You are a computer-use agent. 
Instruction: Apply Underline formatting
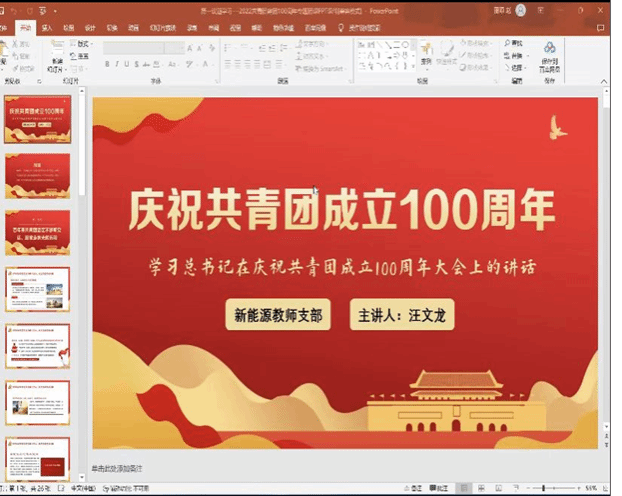pos(128,64)
